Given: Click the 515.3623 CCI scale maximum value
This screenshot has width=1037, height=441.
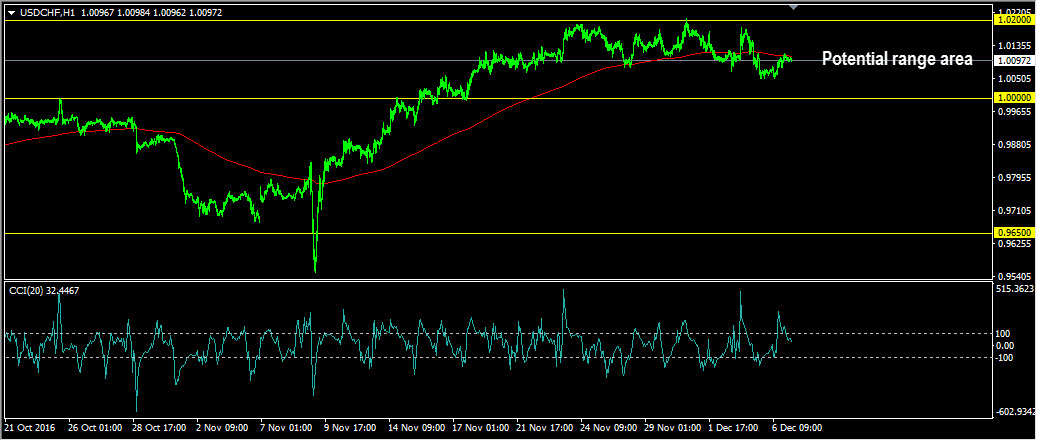Looking at the screenshot, I should tap(1016, 288).
